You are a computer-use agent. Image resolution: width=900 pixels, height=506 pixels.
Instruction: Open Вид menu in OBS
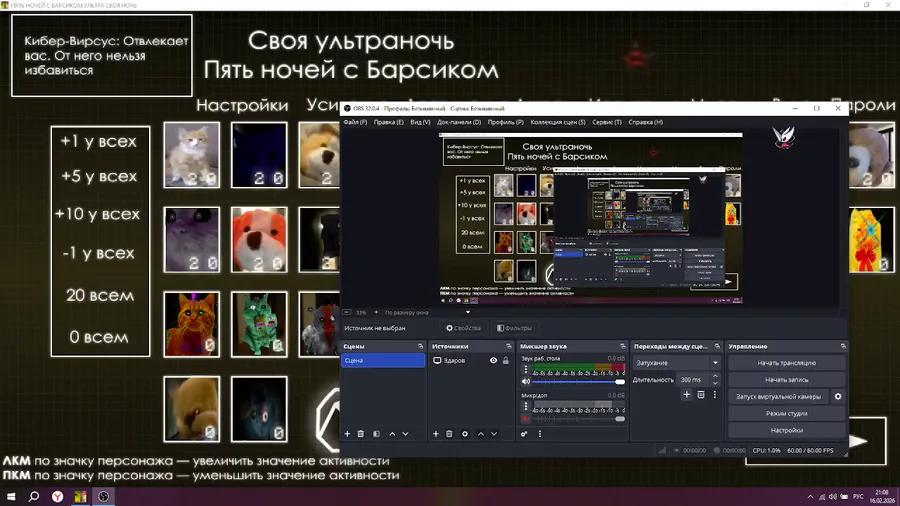(420, 122)
